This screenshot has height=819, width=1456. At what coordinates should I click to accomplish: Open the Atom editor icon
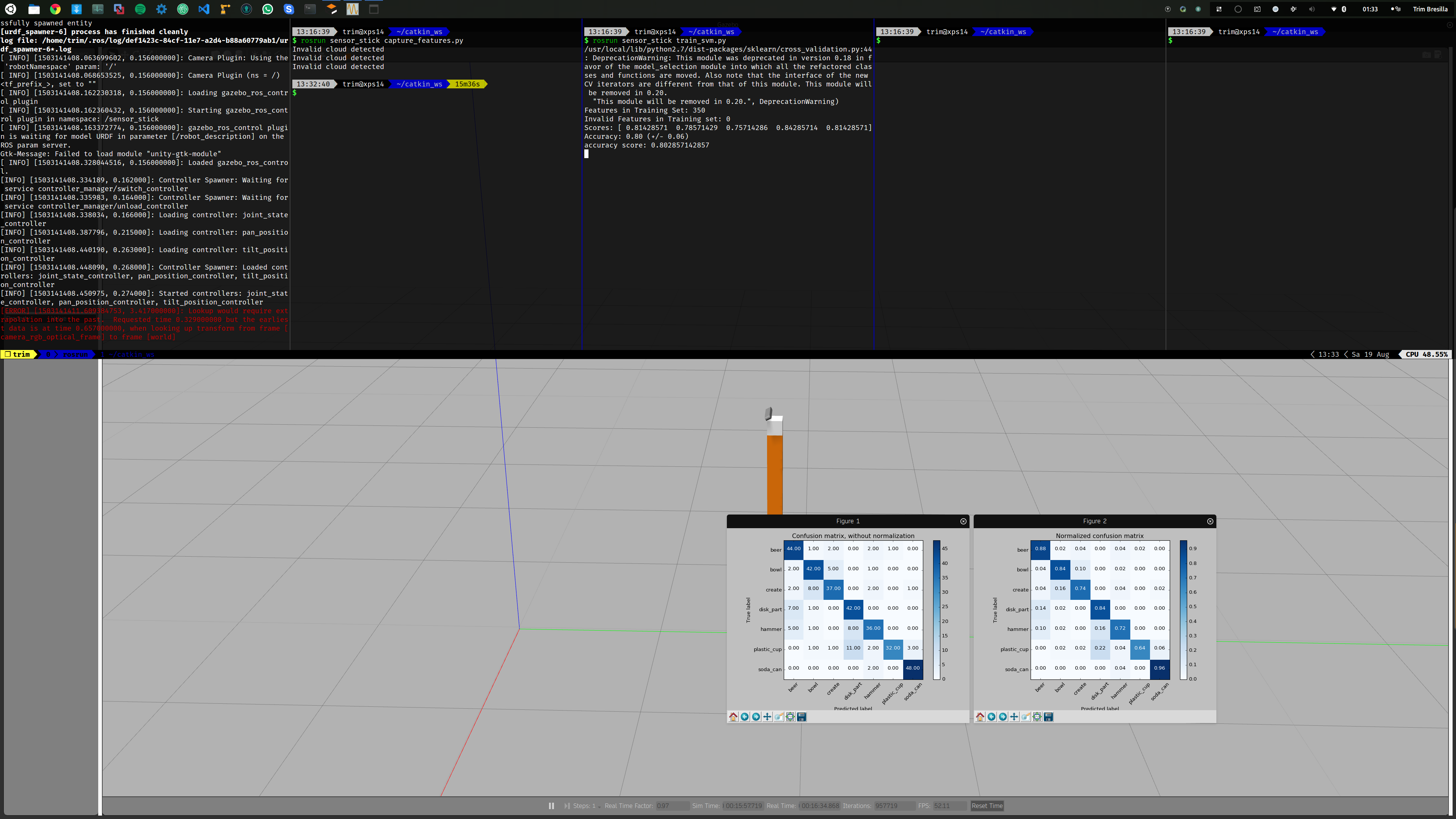pos(182,9)
